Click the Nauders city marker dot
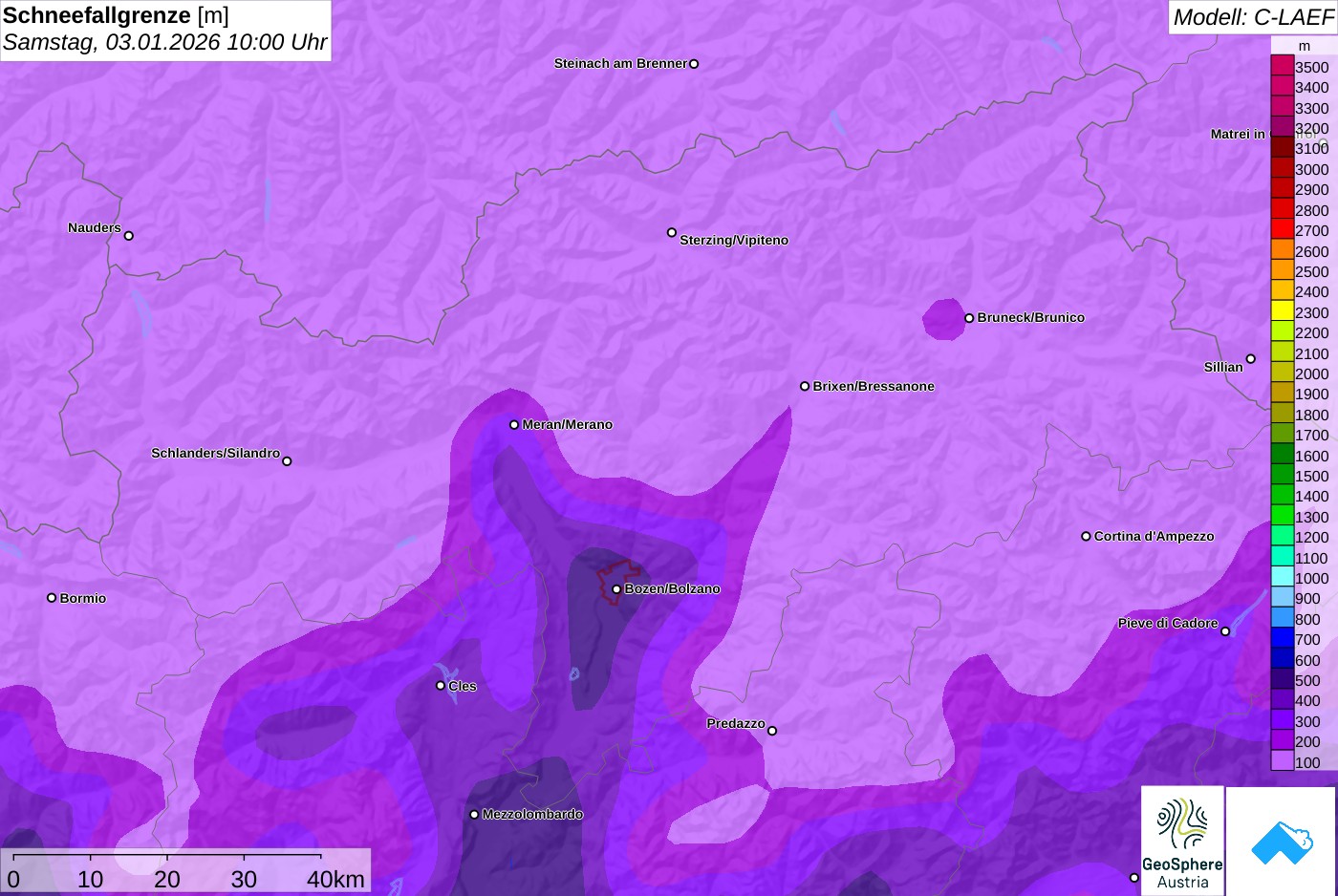This screenshot has width=1338, height=896. point(129,235)
